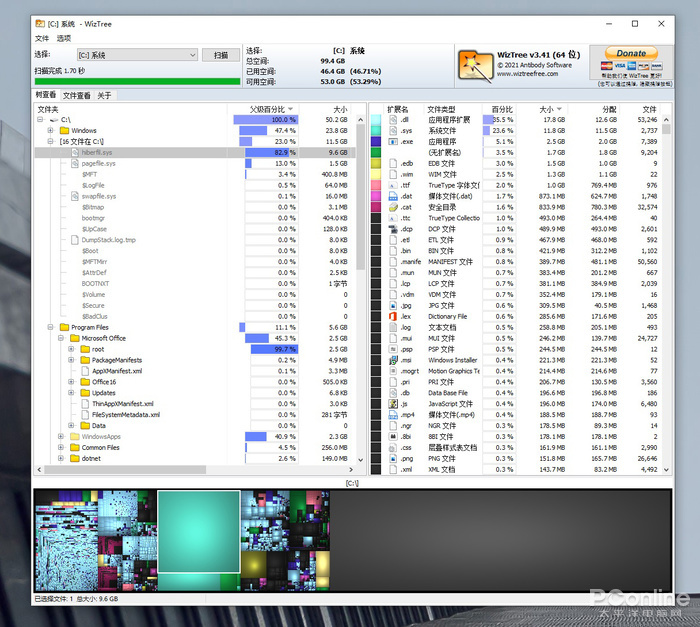Click the Donate button
The width and height of the screenshot is (700, 627).
630,53
